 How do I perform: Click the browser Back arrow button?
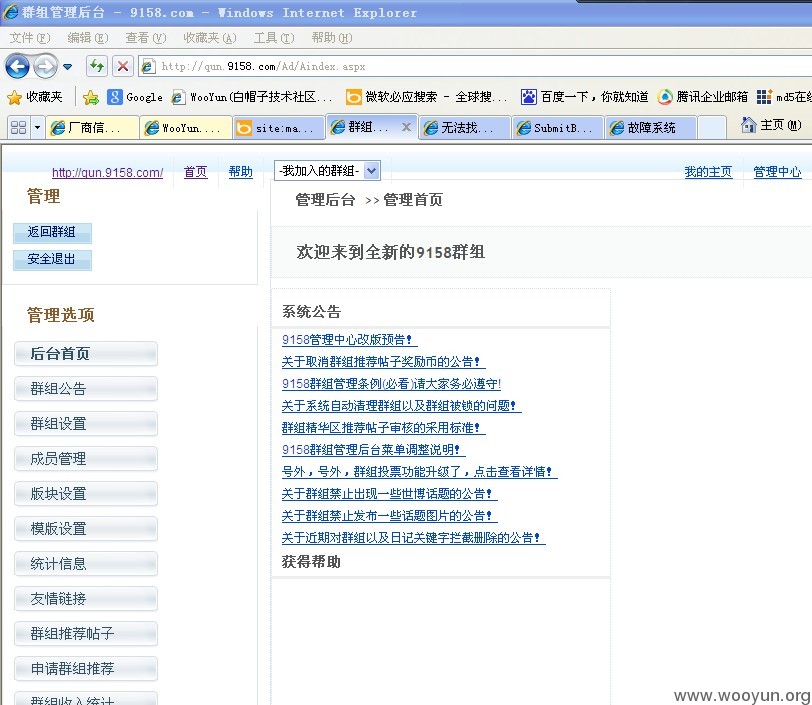(x=17, y=66)
